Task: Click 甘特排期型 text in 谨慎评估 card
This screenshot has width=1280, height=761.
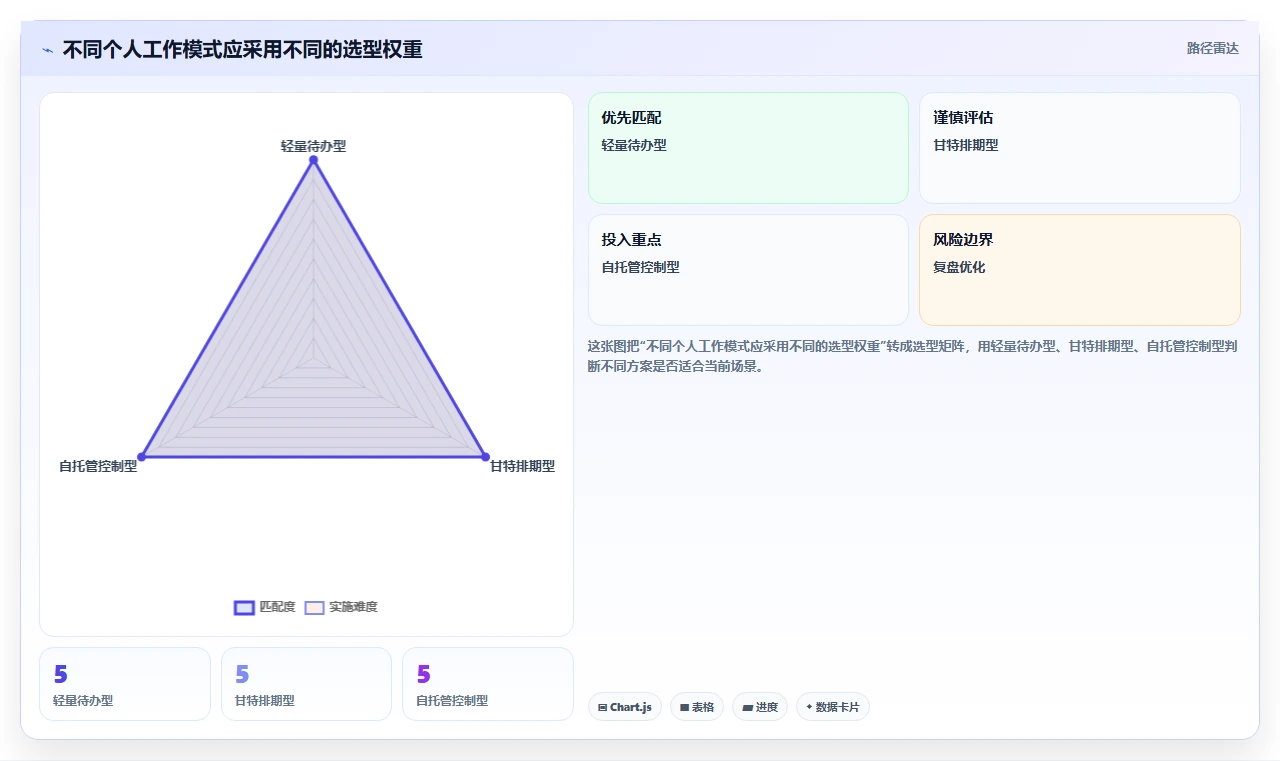Action: pos(966,145)
